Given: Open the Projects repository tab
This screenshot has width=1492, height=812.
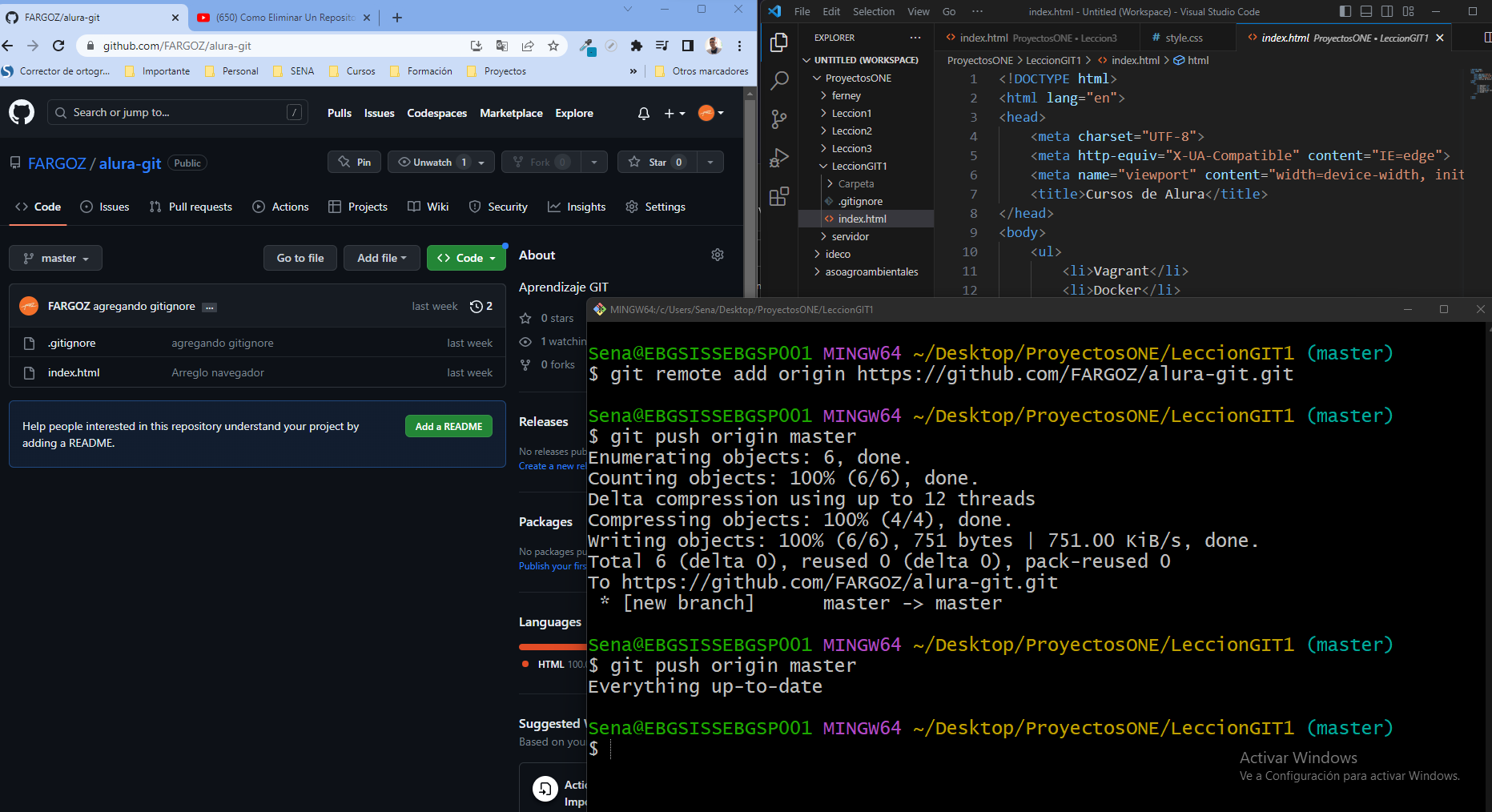Looking at the screenshot, I should click(358, 207).
